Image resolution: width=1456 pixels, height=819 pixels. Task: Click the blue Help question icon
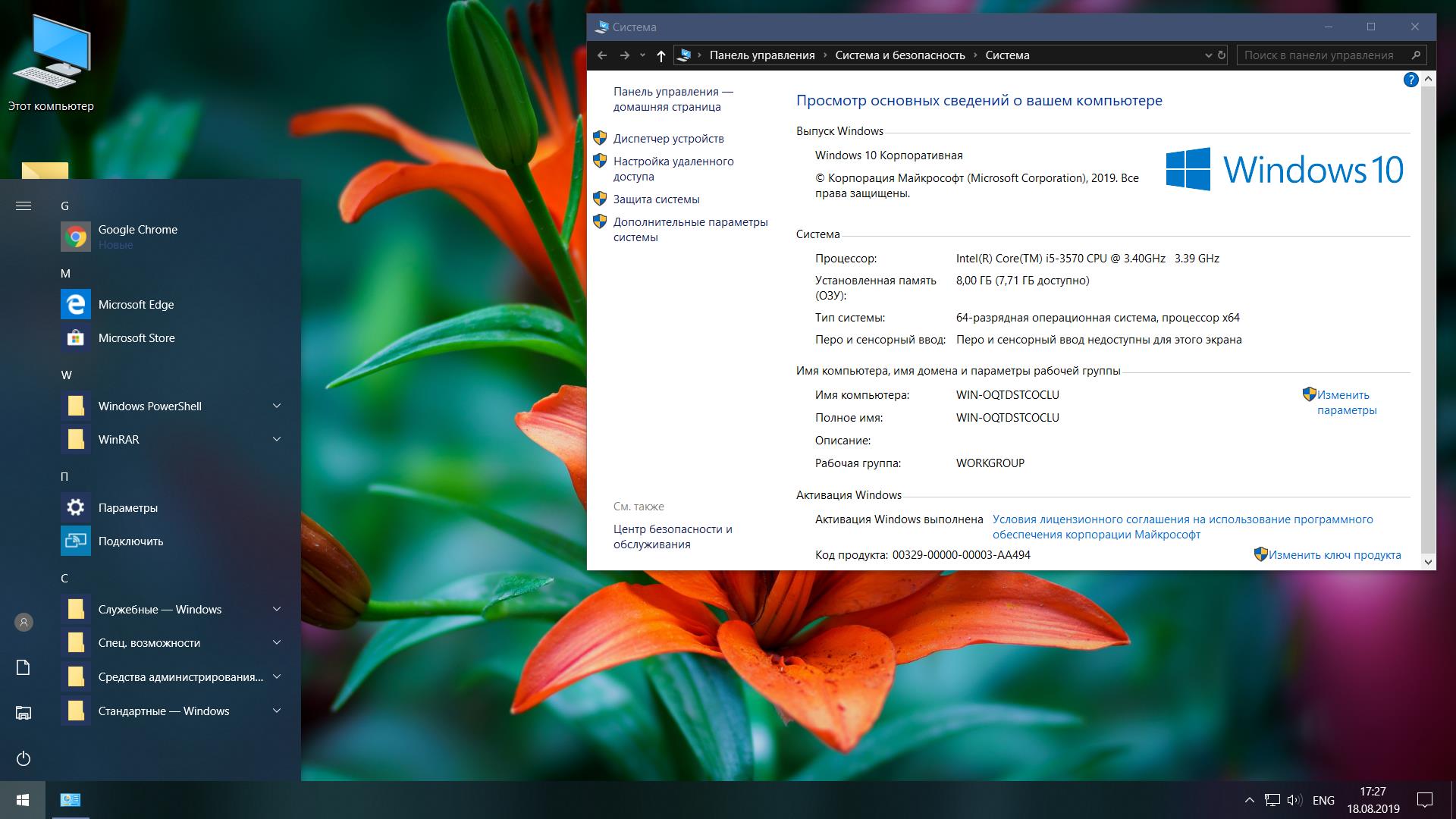(x=1410, y=80)
